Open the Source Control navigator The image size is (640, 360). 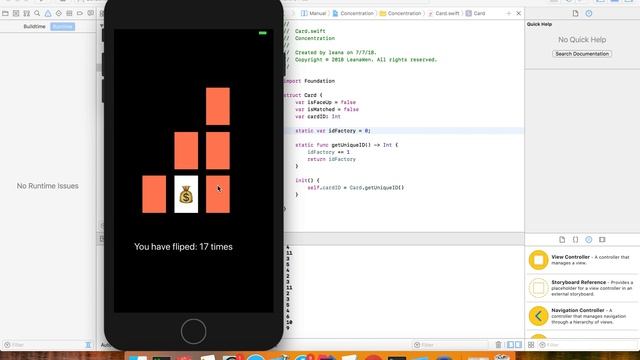pos(16,13)
